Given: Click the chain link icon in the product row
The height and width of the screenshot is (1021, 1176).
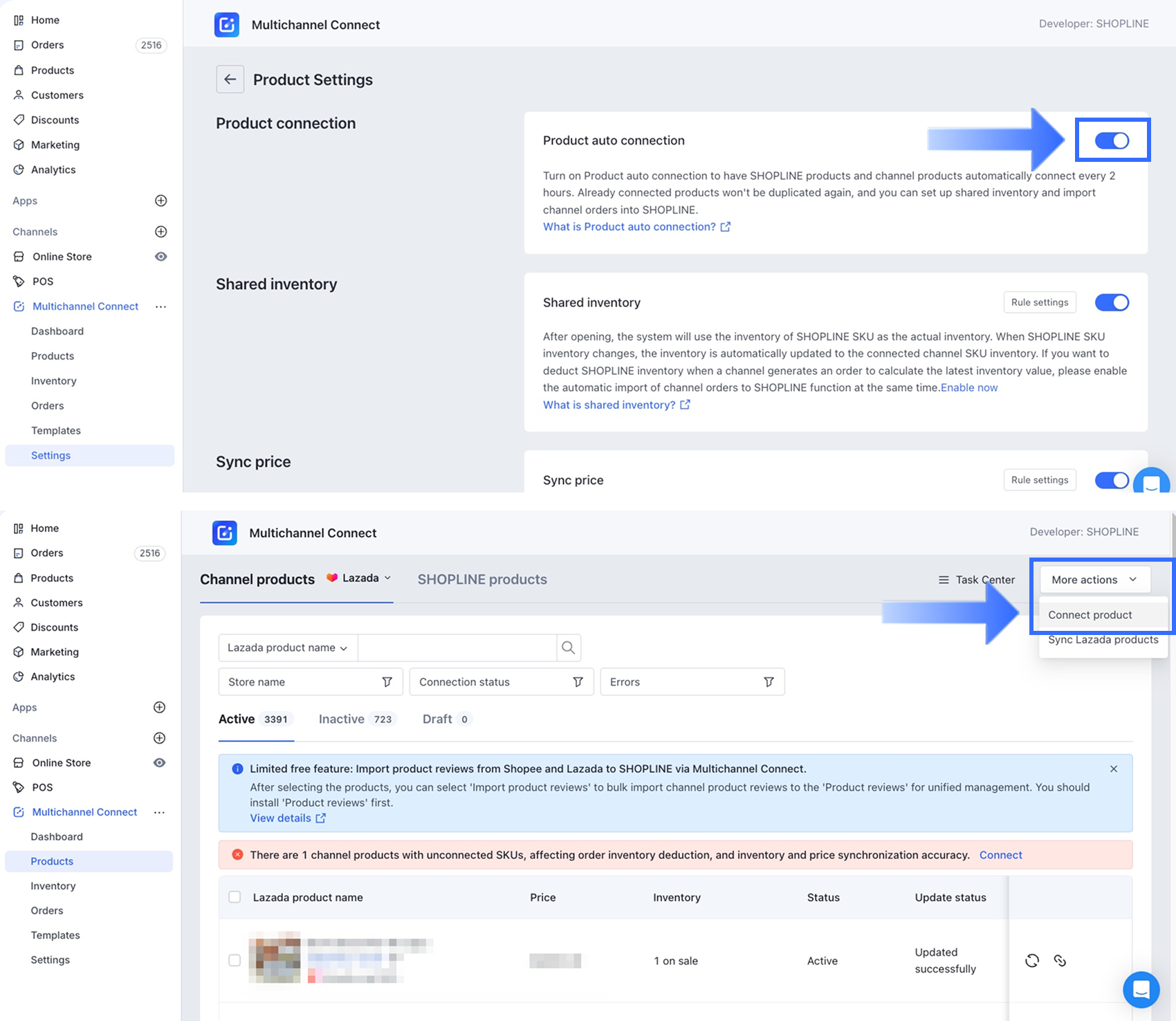Looking at the screenshot, I should coord(1060,960).
